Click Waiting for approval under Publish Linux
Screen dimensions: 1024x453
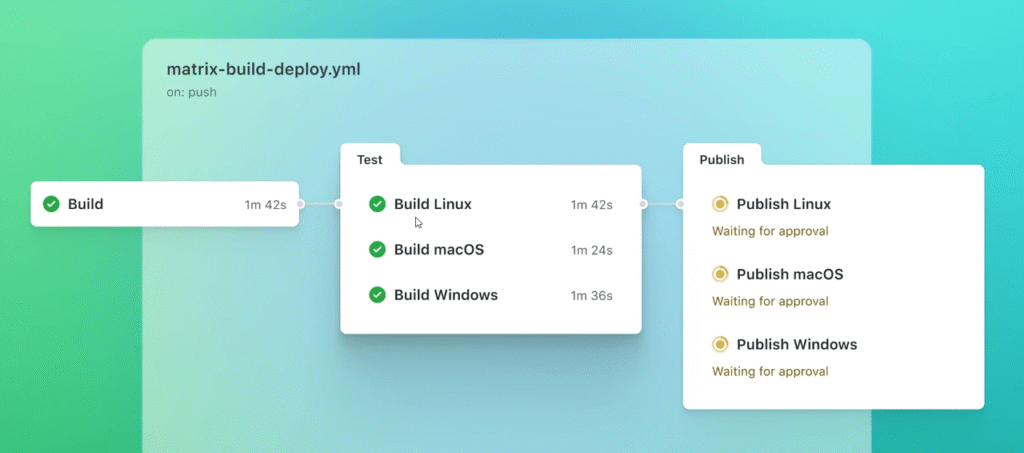[770, 231]
